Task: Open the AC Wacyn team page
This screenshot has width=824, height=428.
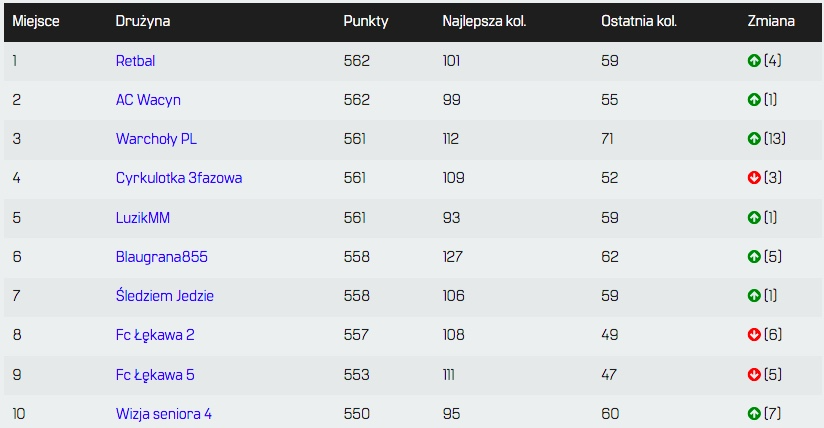Action: (x=148, y=100)
